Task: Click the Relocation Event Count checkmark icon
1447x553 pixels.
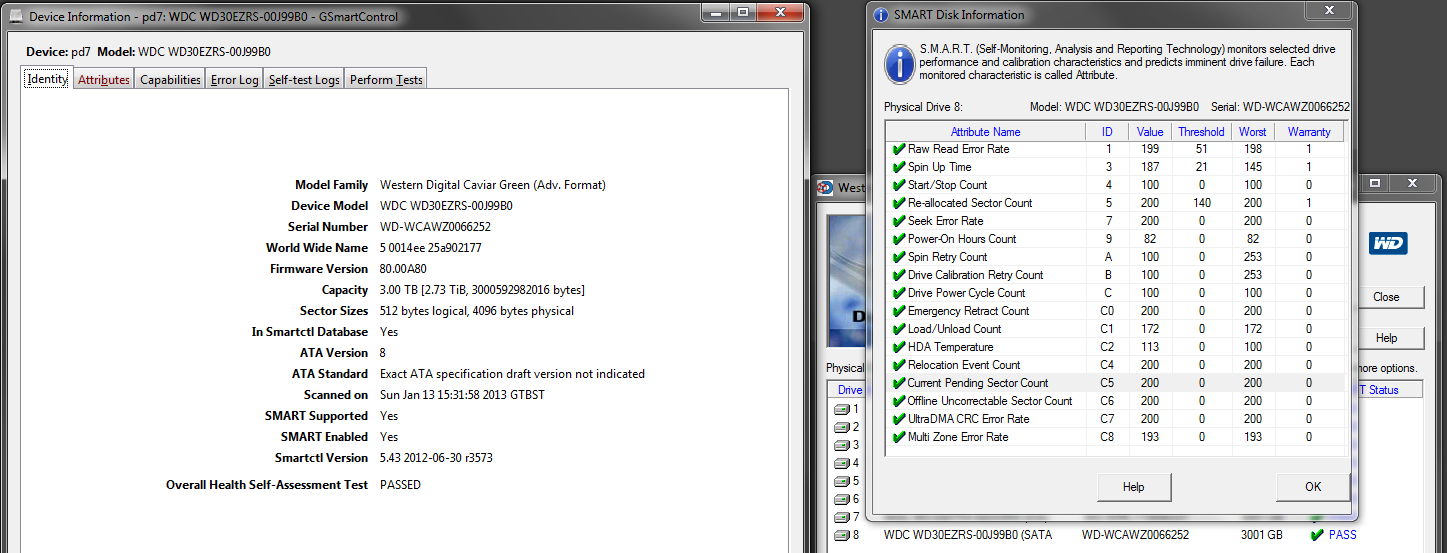Action: coord(899,365)
